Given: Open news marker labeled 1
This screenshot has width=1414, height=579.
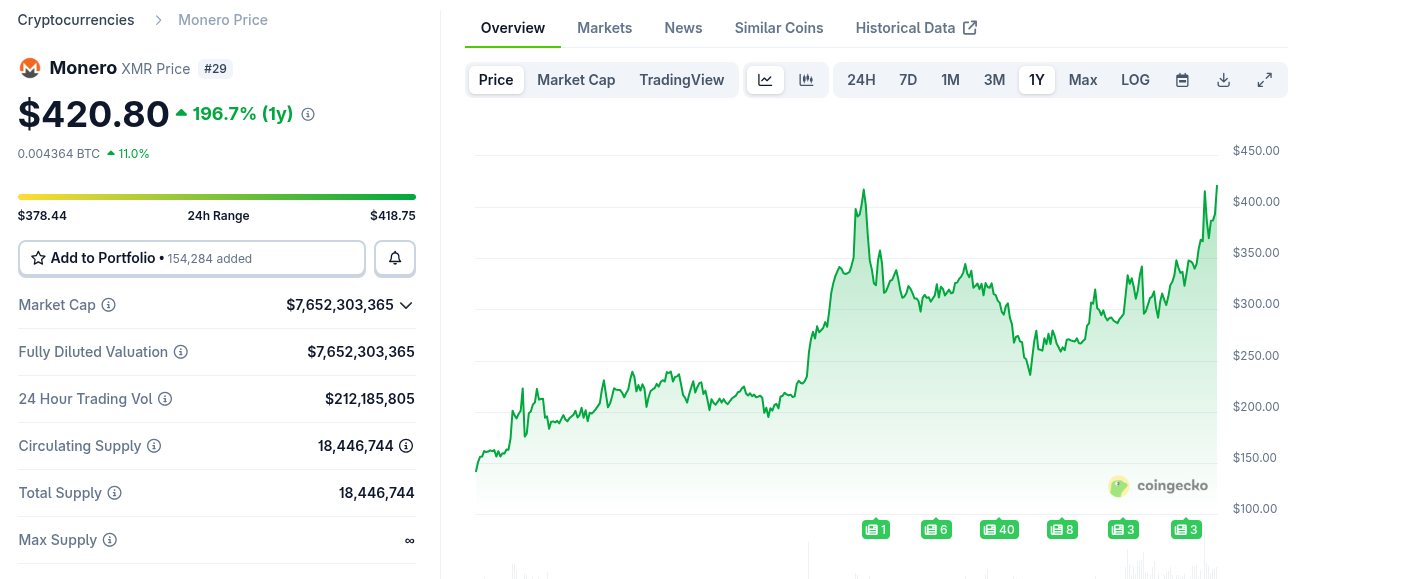Looking at the screenshot, I should 876,529.
